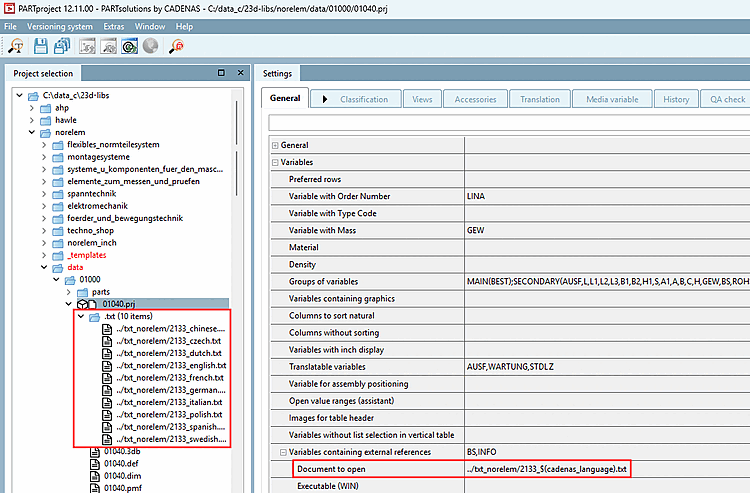Click the green-circled @ toolbar icon
This screenshot has height=493, width=750.
(x=130, y=46)
